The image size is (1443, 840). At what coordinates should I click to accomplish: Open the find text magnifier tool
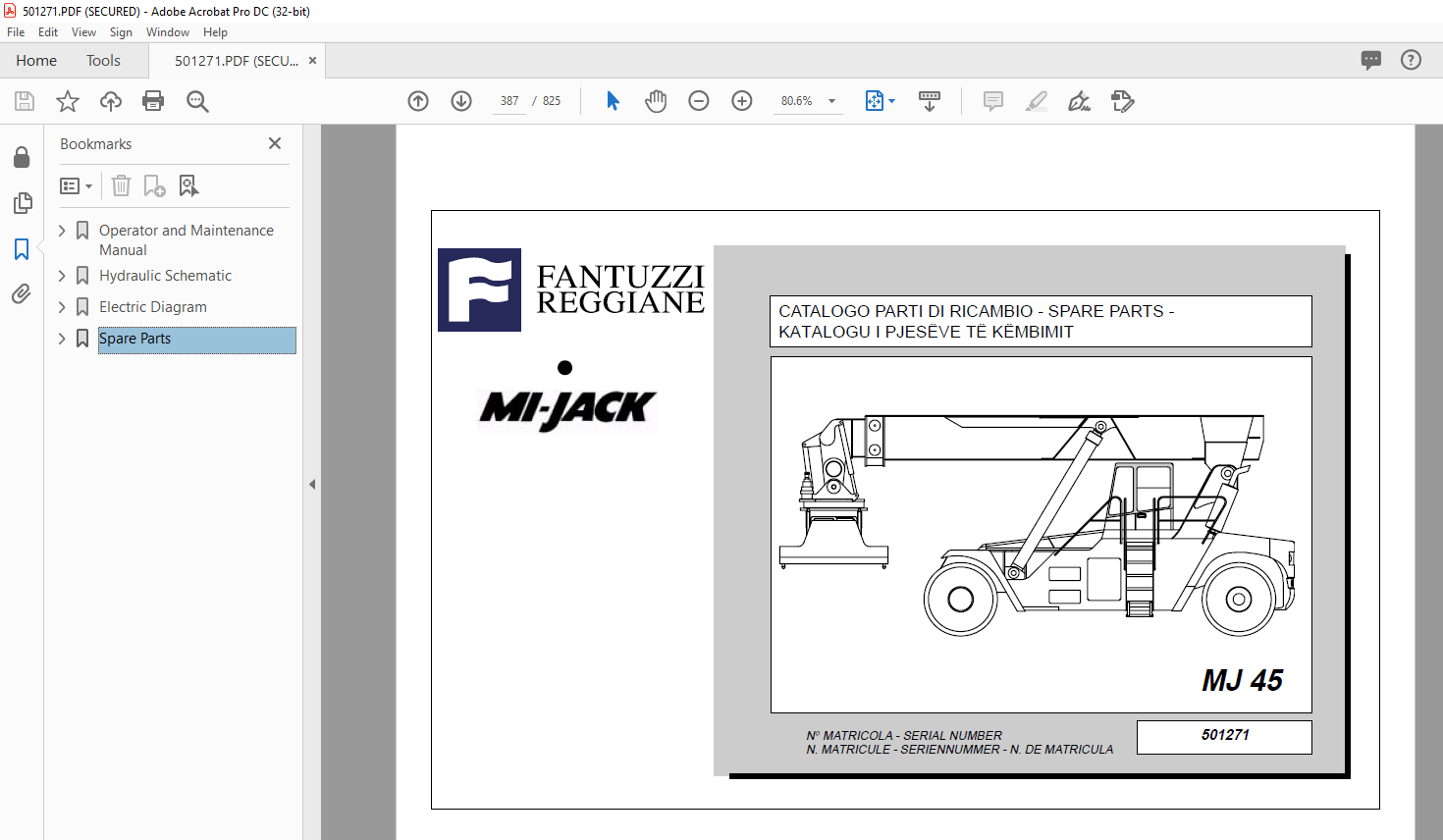(x=197, y=101)
